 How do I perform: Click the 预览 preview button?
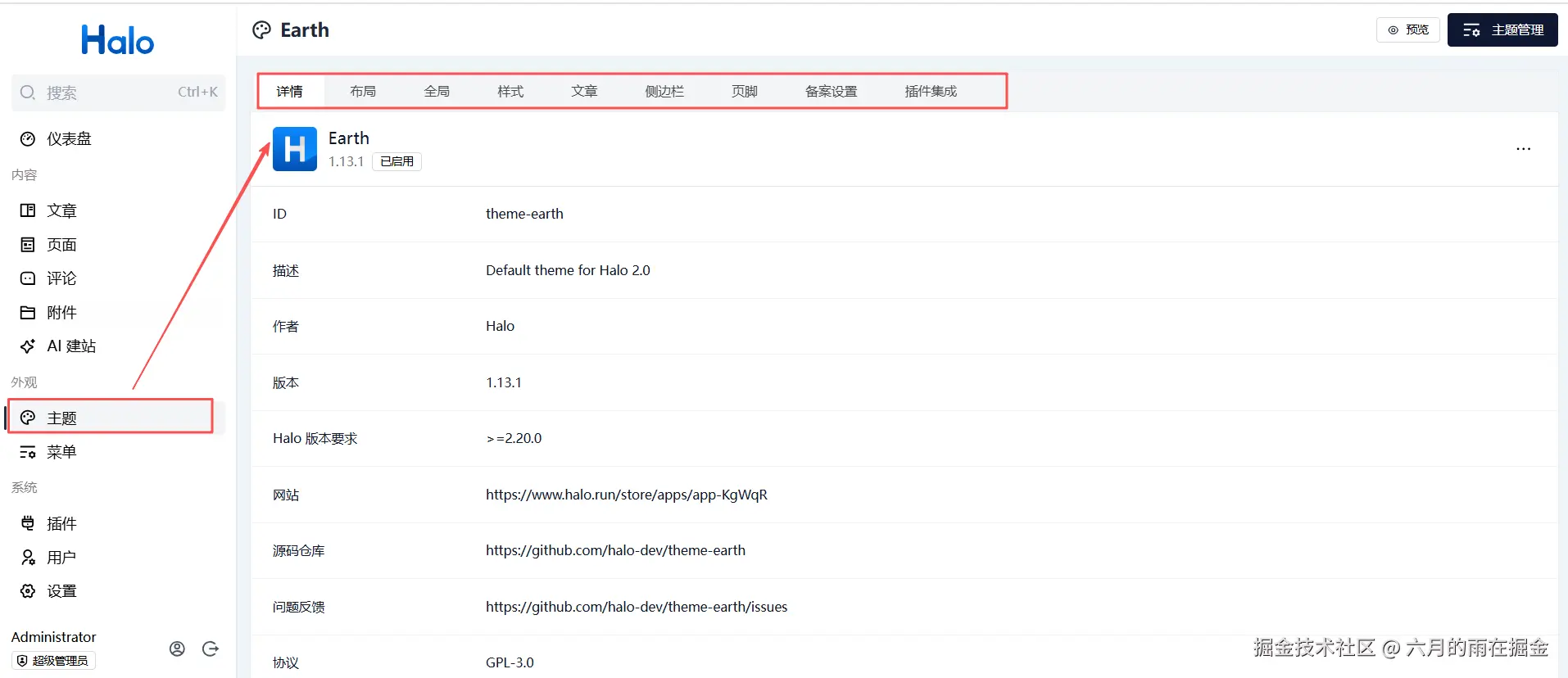(1408, 30)
